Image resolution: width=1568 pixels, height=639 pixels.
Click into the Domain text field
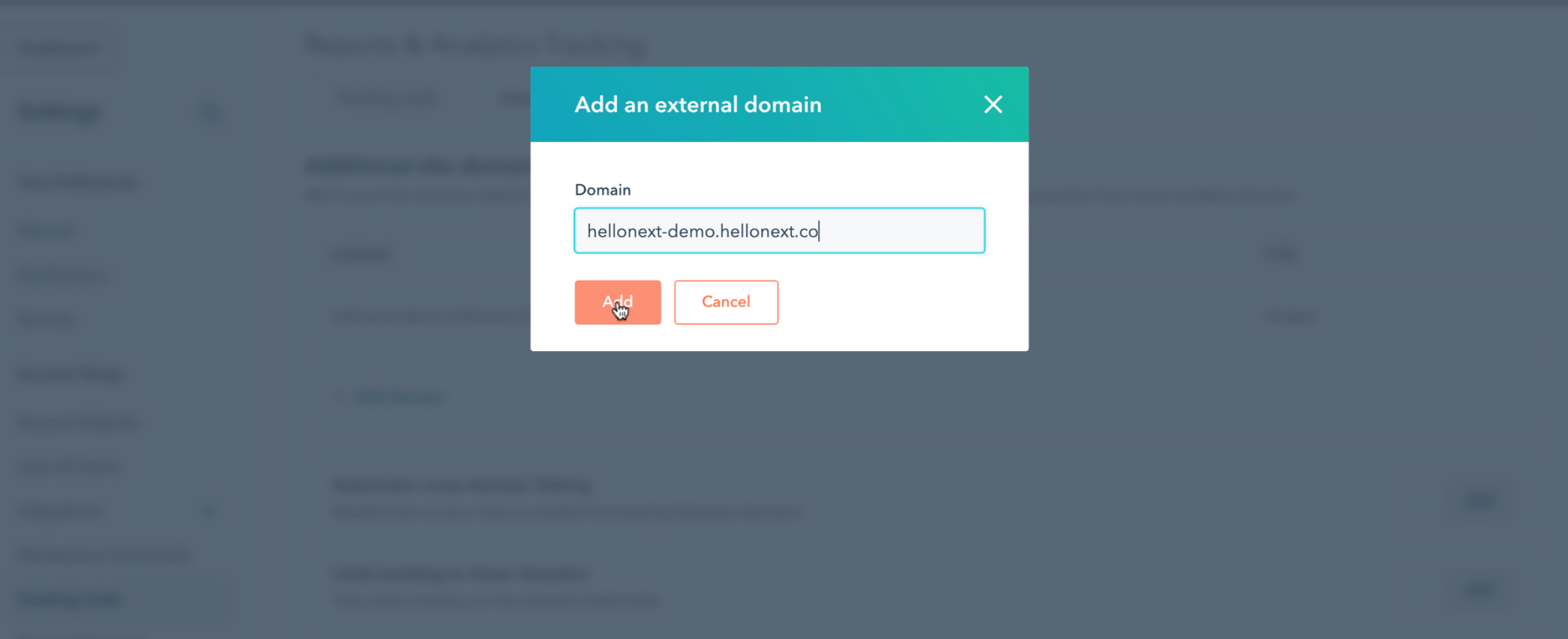pos(779,230)
